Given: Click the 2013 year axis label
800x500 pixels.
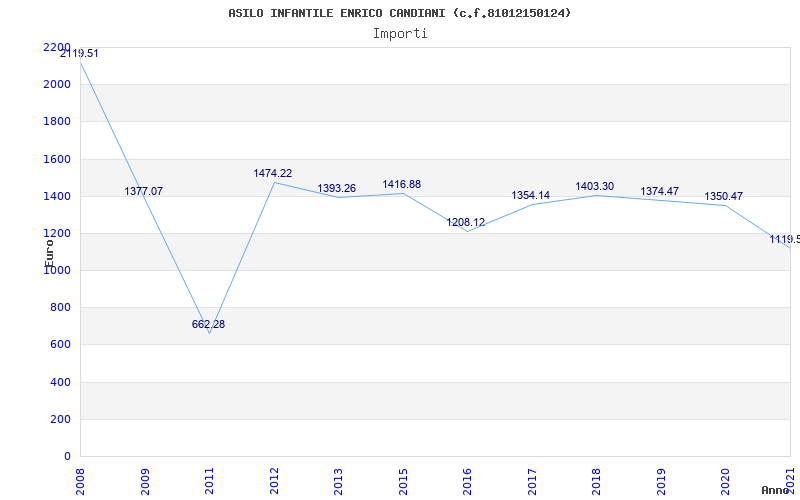Looking at the screenshot, I should (339, 482).
